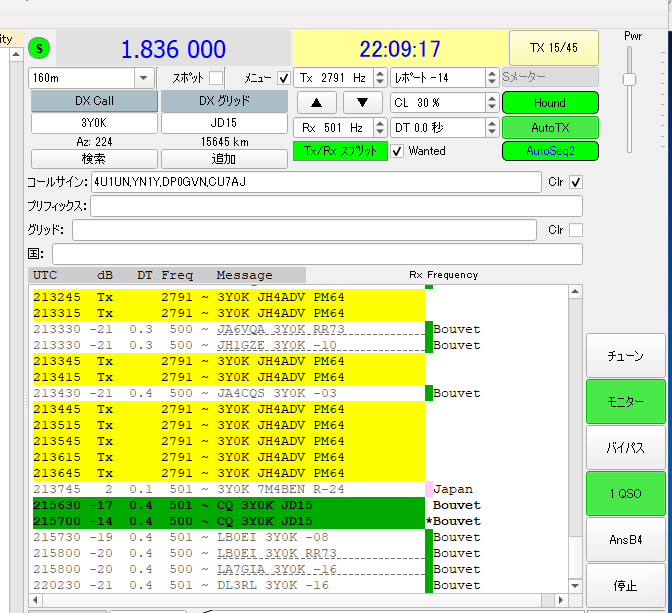Select the DL3RL 3Y0K -16 message
This screenshot has height=613, width=672.
pos(273,585)
